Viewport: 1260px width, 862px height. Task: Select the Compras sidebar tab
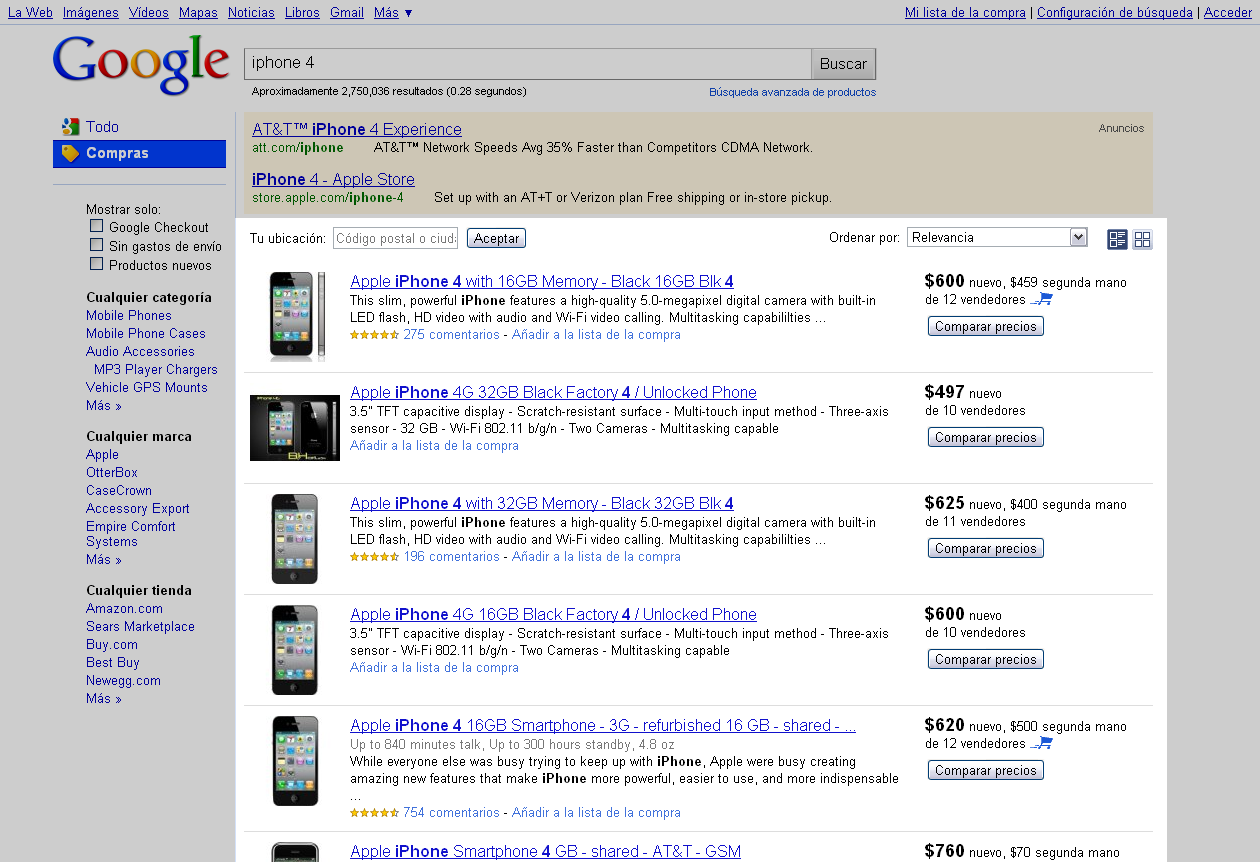(139, 154)
